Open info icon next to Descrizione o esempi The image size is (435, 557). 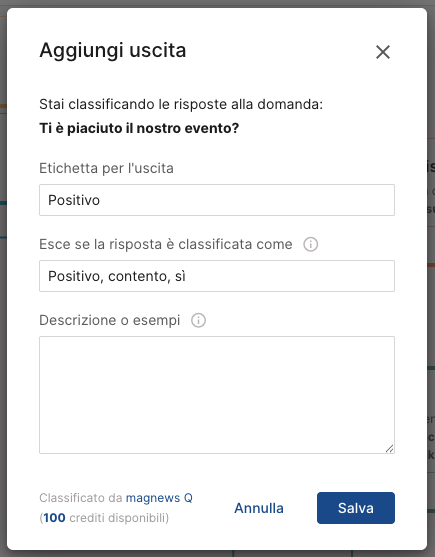[x=198, y=320]
